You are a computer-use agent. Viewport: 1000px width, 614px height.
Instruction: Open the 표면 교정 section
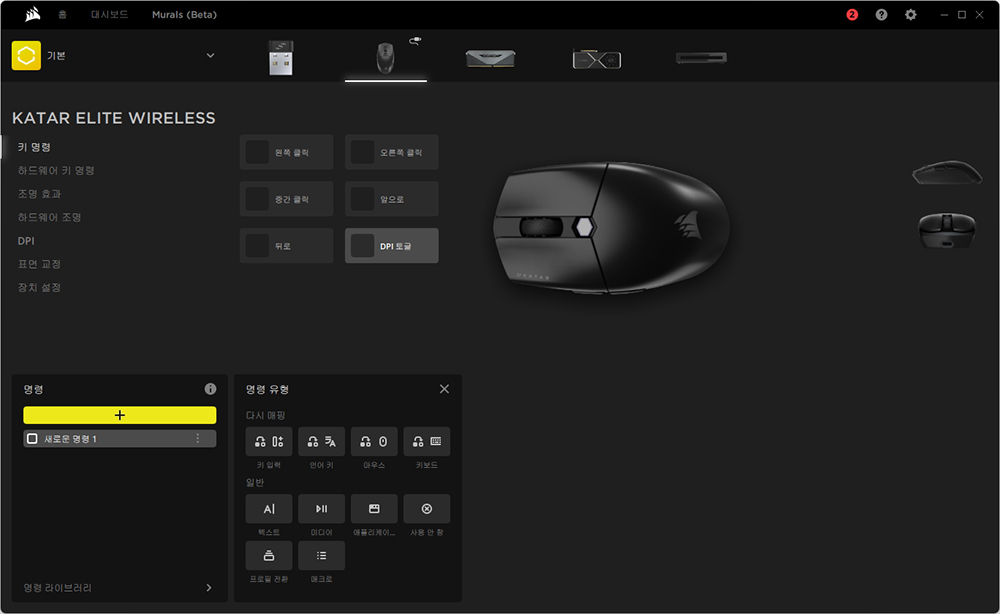(x=40, y=264)
